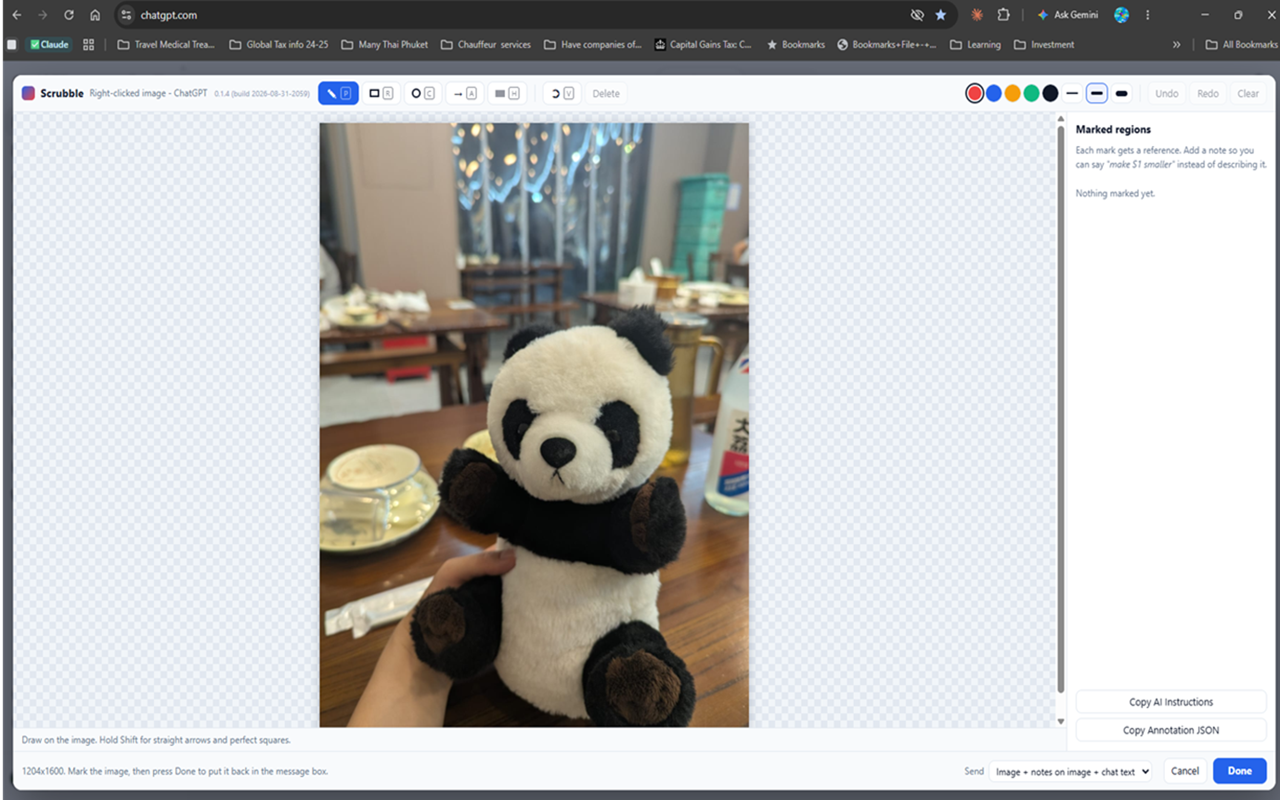
Task: Open the starred Bookmarks link
Action: tap(795, 44)
